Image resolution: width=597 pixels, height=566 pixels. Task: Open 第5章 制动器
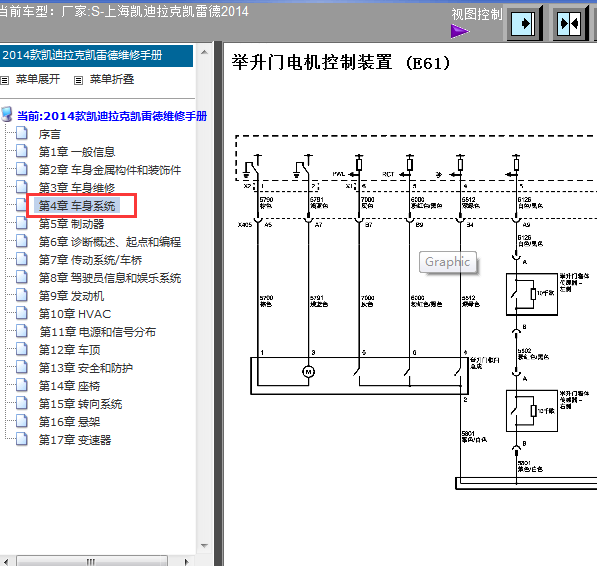tap(71, 224)
